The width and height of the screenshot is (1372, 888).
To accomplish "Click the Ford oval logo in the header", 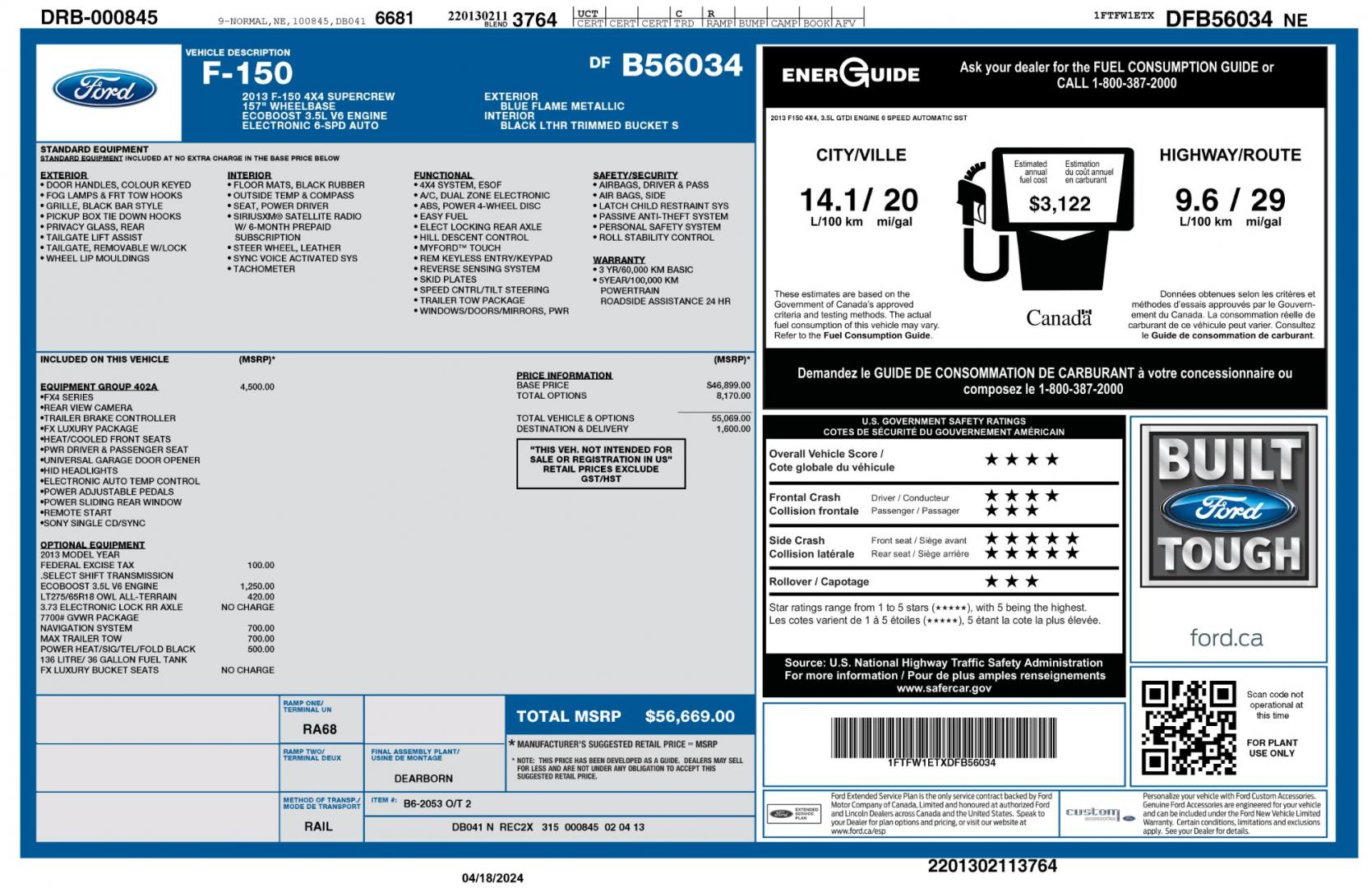I will pos(105,89).
